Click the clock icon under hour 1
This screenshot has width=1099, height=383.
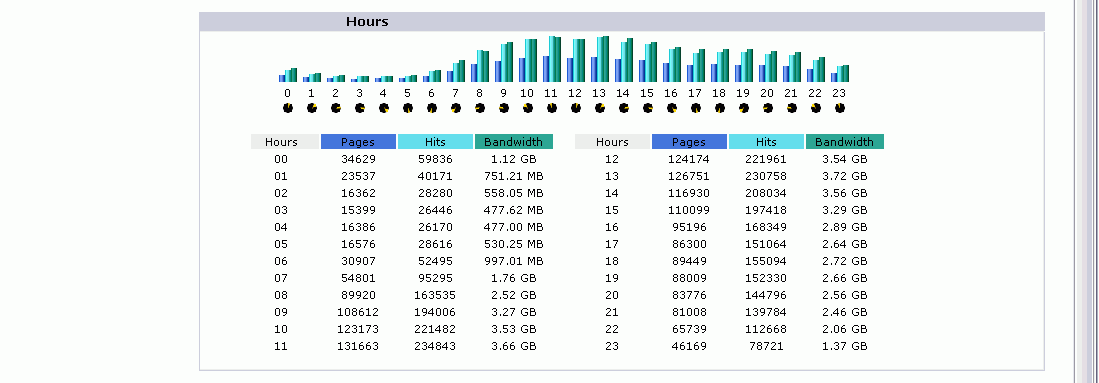pyautogui.click(x=311, y=108)
